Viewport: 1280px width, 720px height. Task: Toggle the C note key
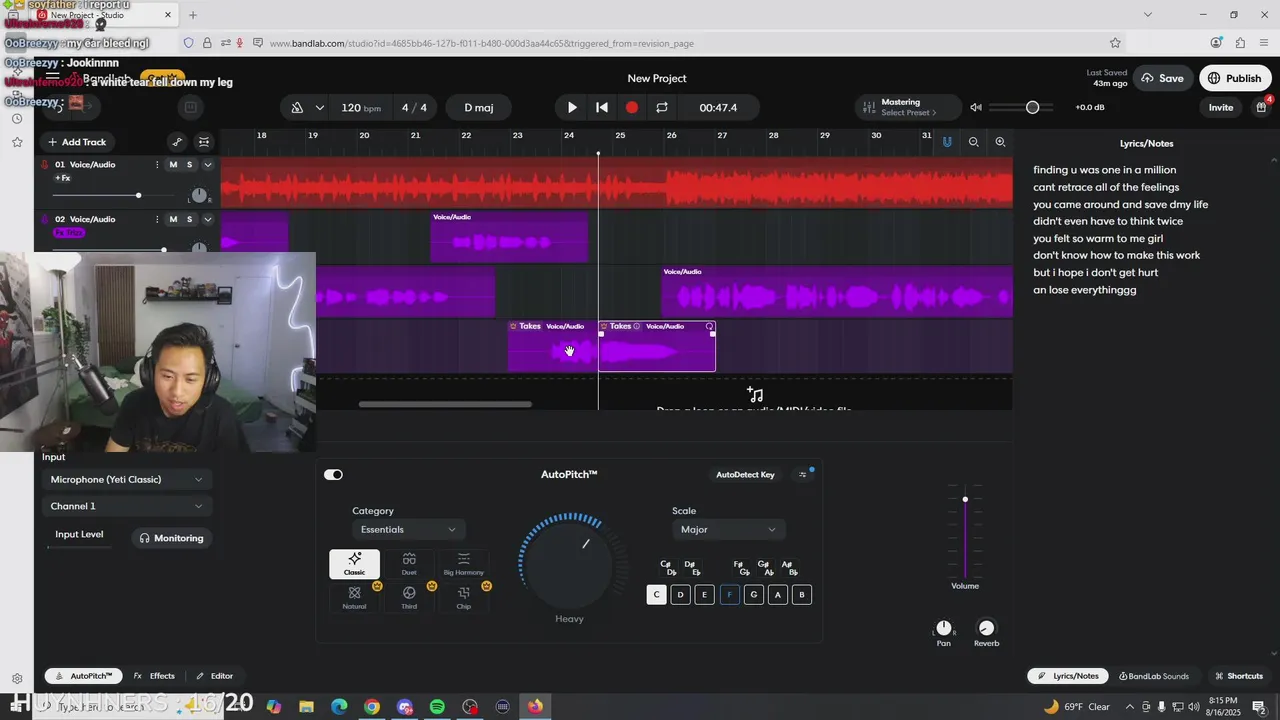click(x=657, y=595)
